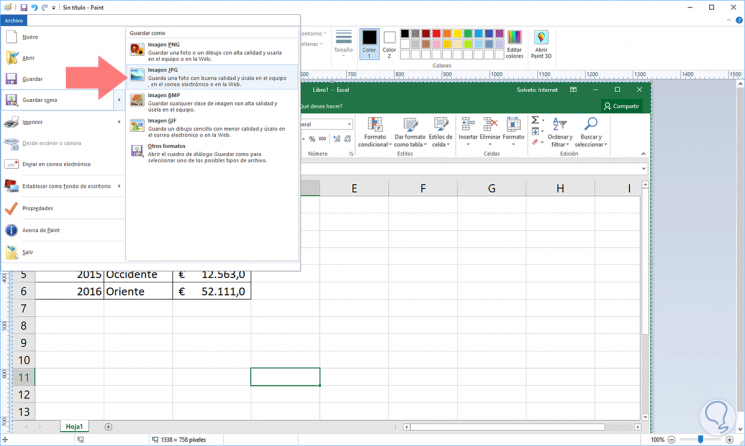Screen dimensions: 745x446
Task: Open Otros formatos save dialog option
Action: (212, 153)
